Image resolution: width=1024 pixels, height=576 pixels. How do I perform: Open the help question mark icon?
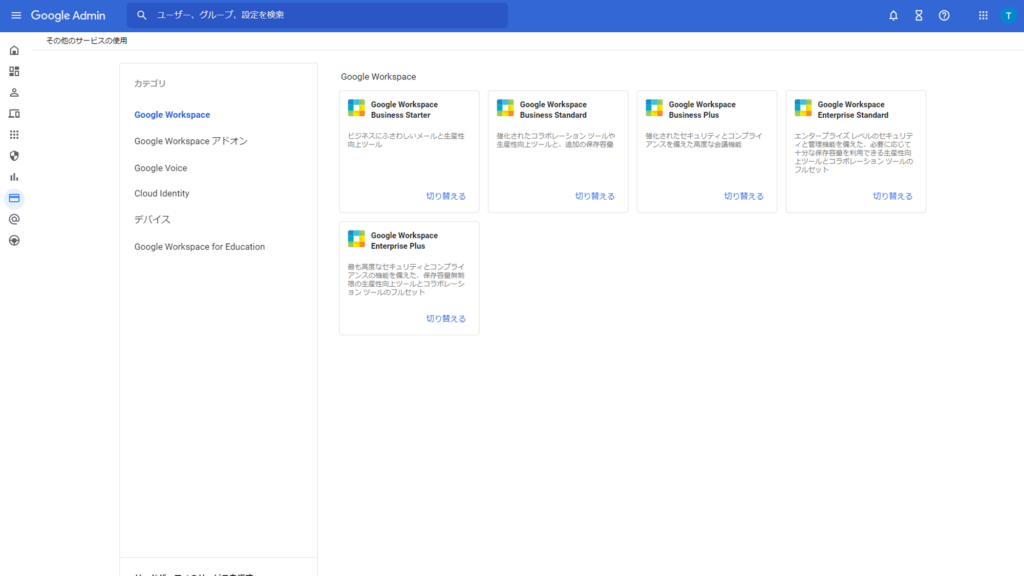(944, 16)
